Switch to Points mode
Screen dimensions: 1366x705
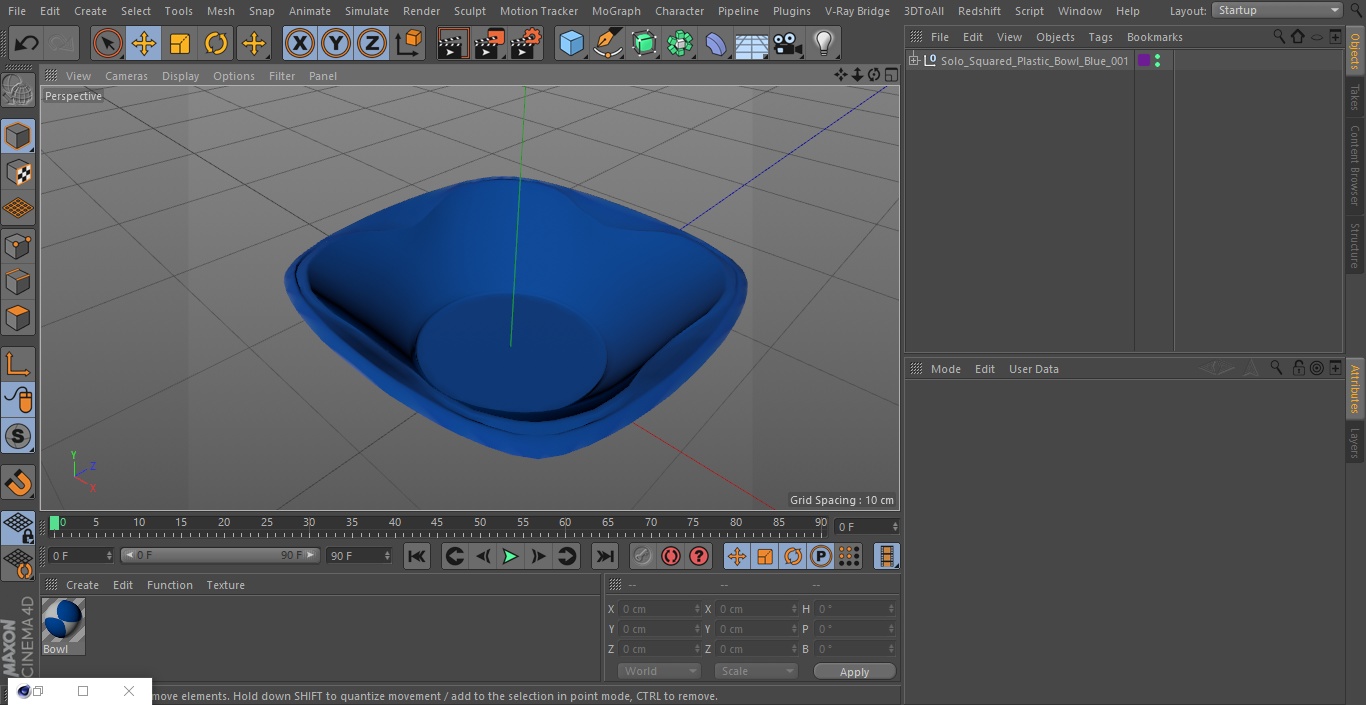[x=18, y=246]
